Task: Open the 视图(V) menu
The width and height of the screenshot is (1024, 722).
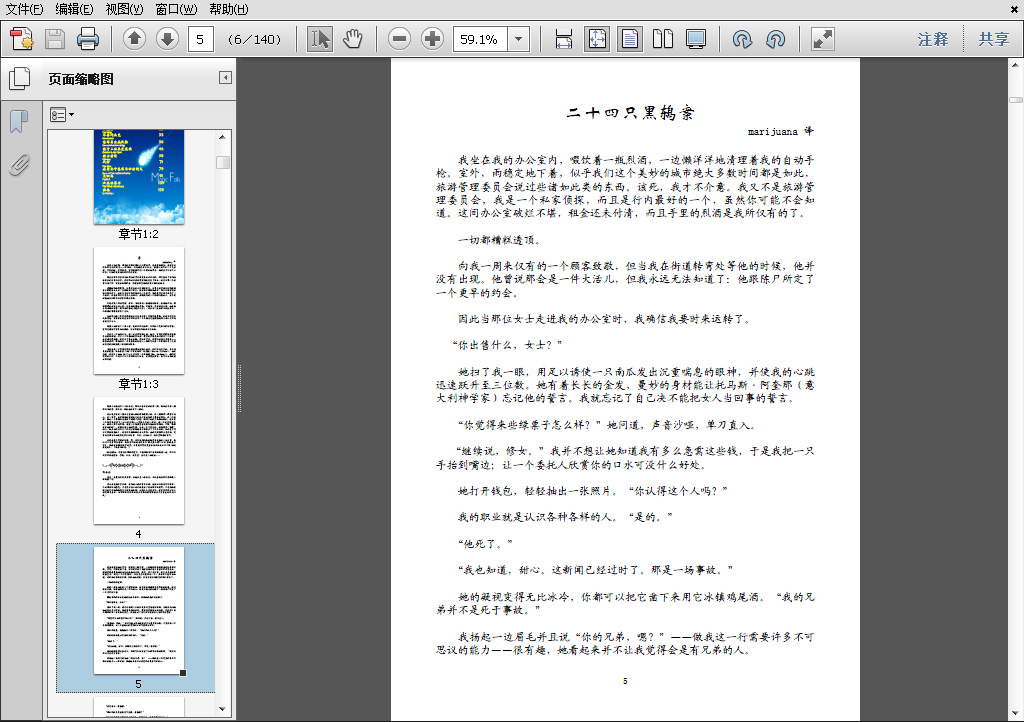Action: (x=124, y=9)
